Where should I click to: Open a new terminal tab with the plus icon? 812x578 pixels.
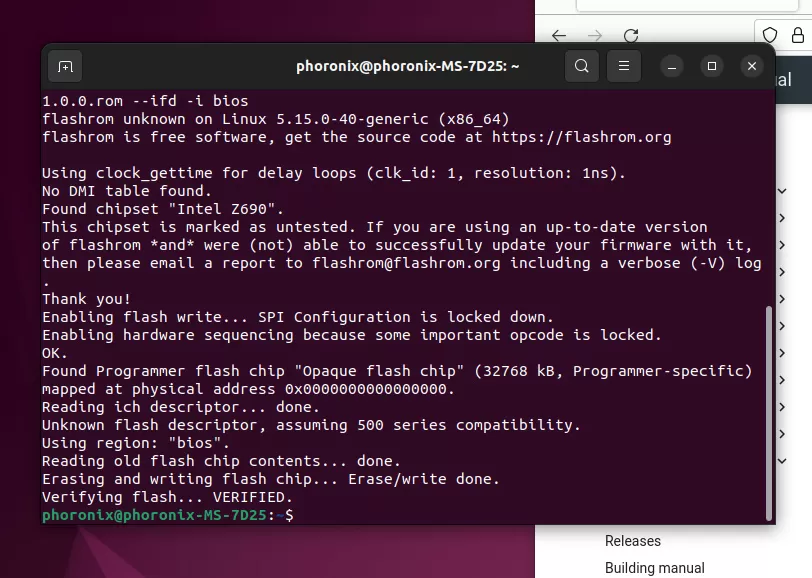65,66
